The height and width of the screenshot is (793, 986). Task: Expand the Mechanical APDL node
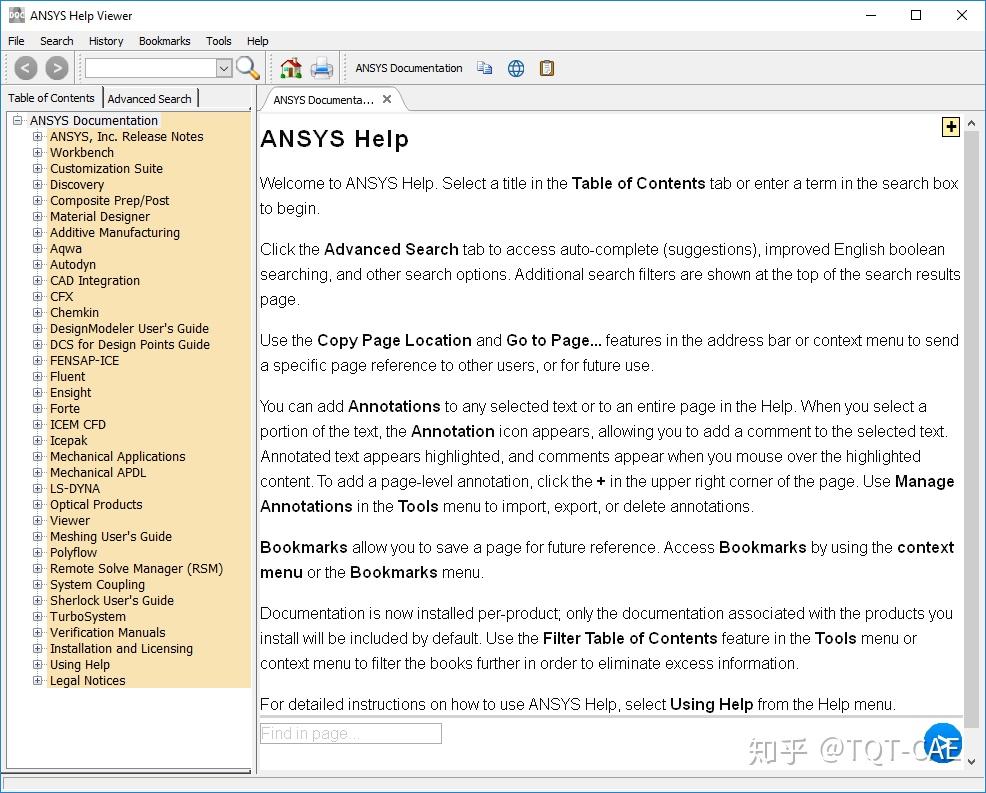pyautogui.click(x=38, y=473)
